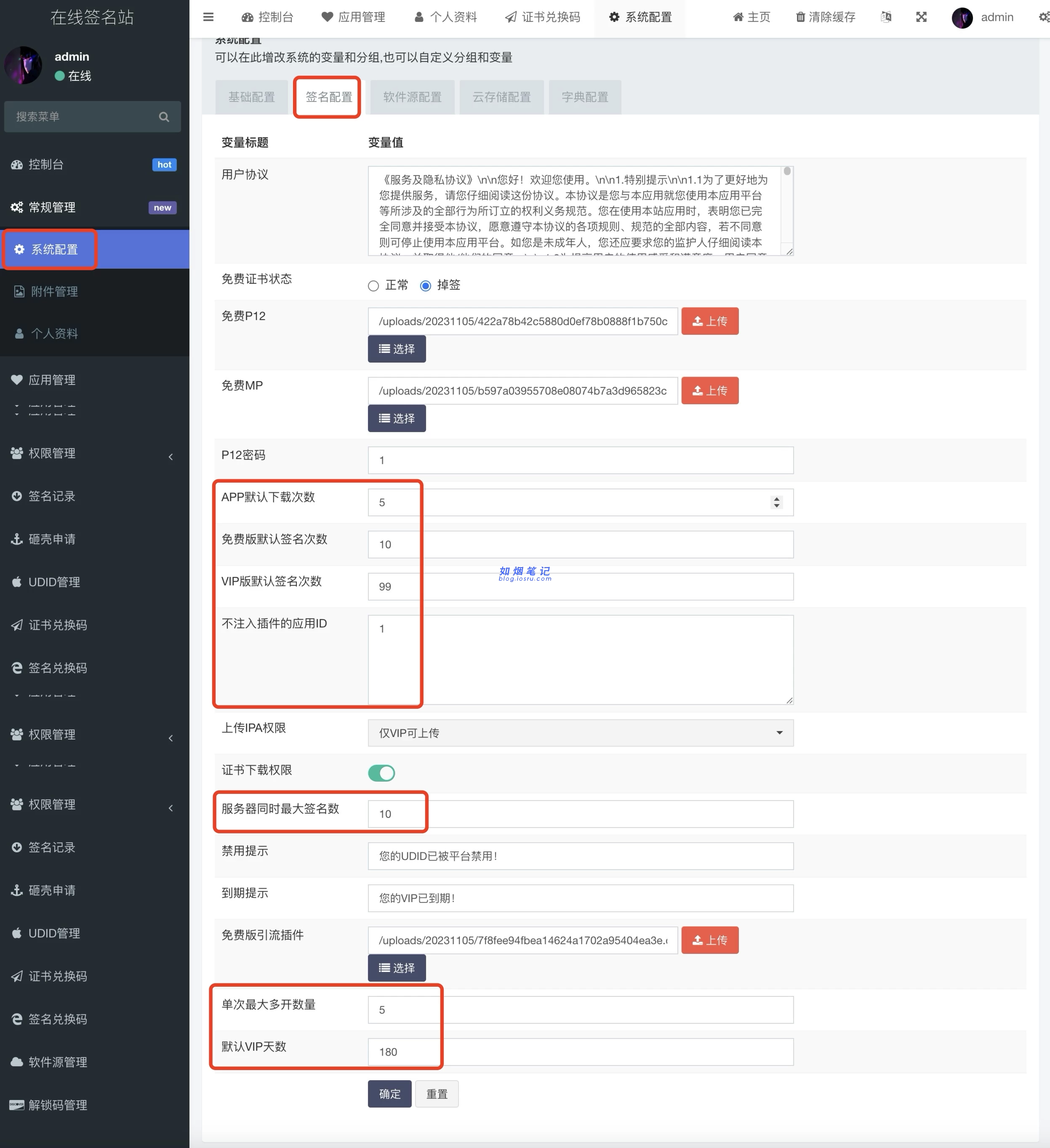Select 正常 radio for 免费证书状态

373,286
